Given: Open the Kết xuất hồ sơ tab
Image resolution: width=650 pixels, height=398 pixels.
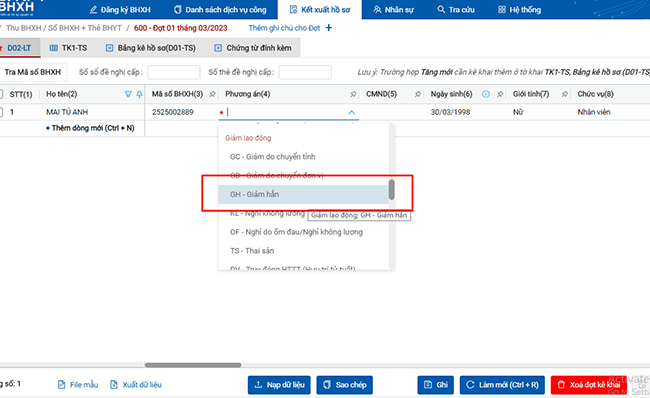Looking at the screenshot, I should coord(320,10).
